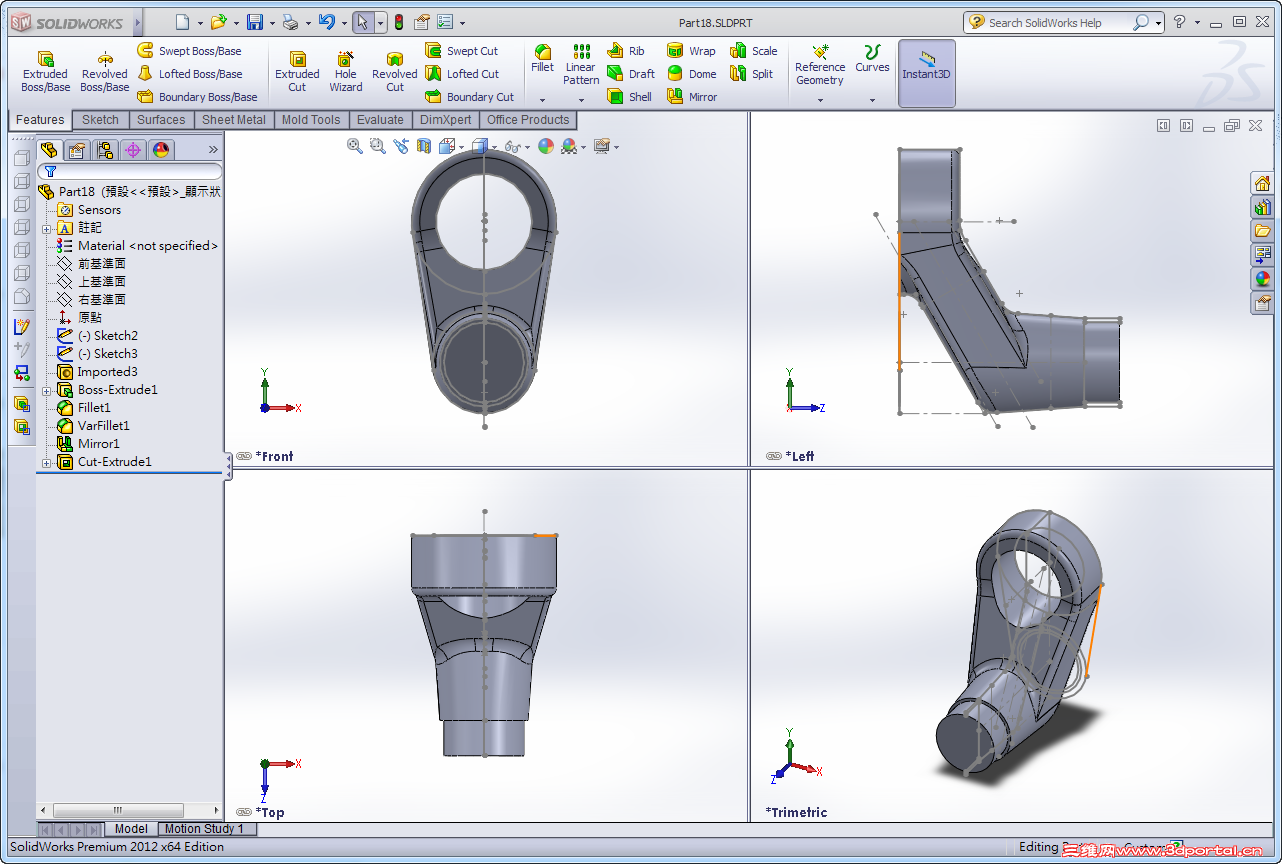Viewport: 1282px width, 864px height.
Task: Expand the FeatureManager tabs chevron
Action: coord(212,150)
